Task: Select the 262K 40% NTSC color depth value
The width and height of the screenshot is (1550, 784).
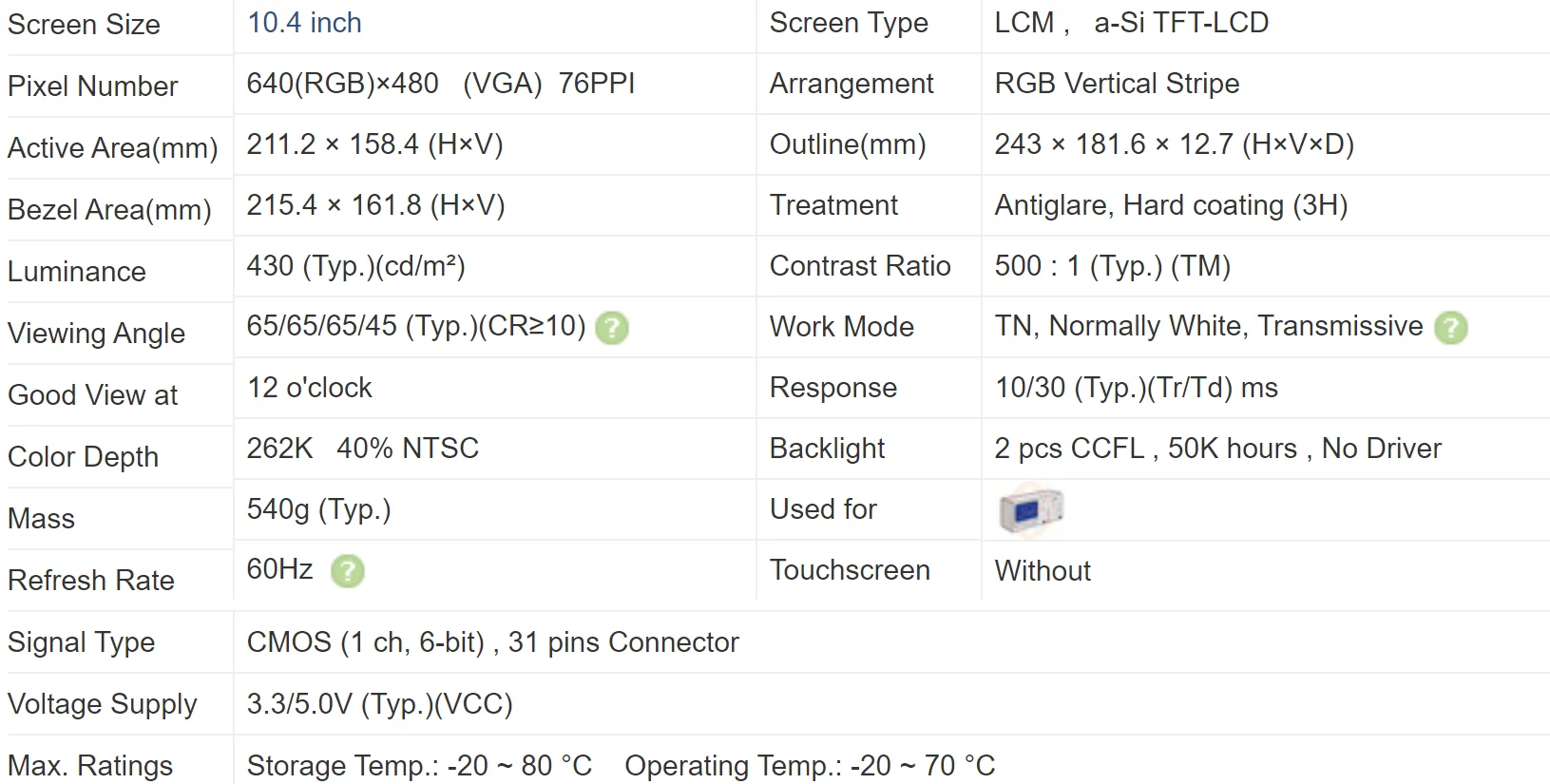Action: click(x=362, y=449)
